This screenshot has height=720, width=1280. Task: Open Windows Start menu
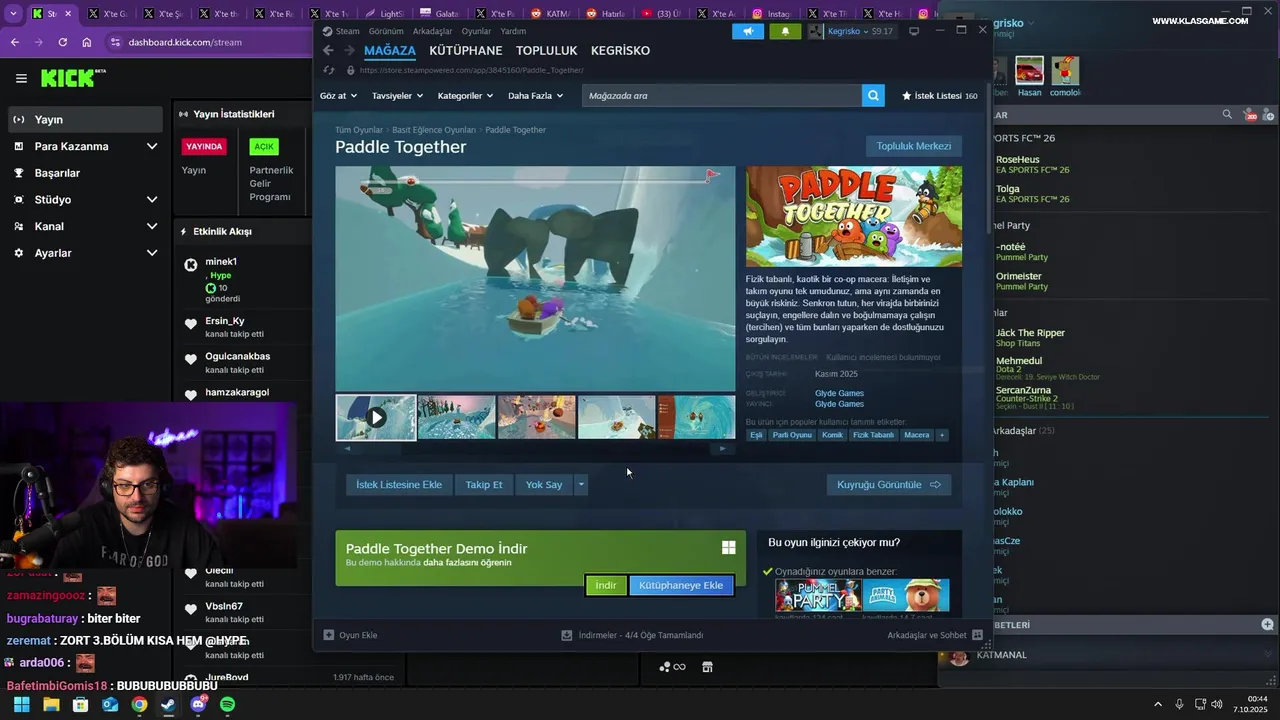click(x=21, y=705)
